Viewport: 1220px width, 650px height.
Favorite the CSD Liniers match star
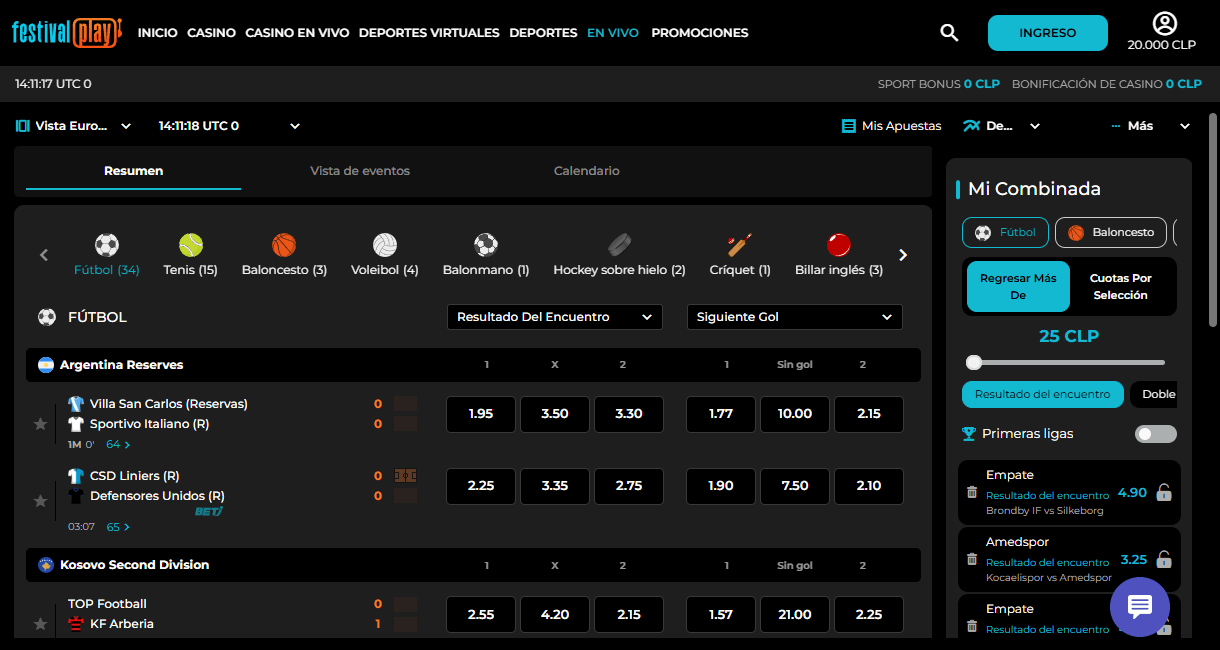(x=40, y=499)
